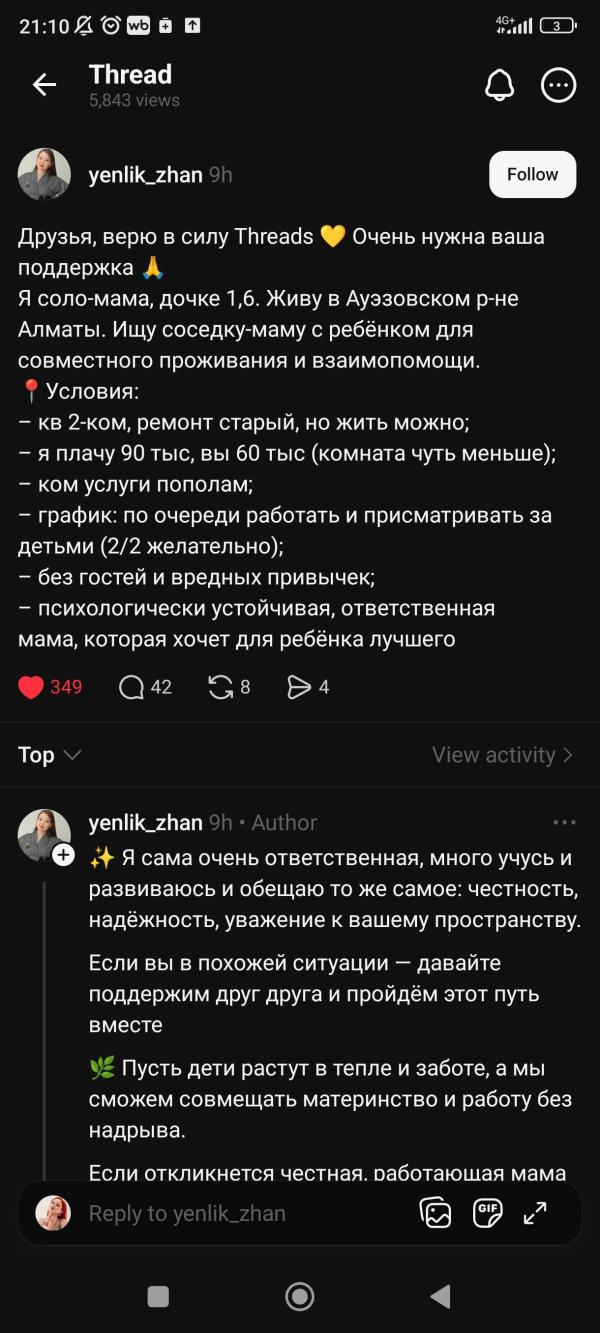Tap the back arrow icon
Image resolution: width=600 pixels, height=1333 pixels.
pyautogui.click(x=44, y=86)
